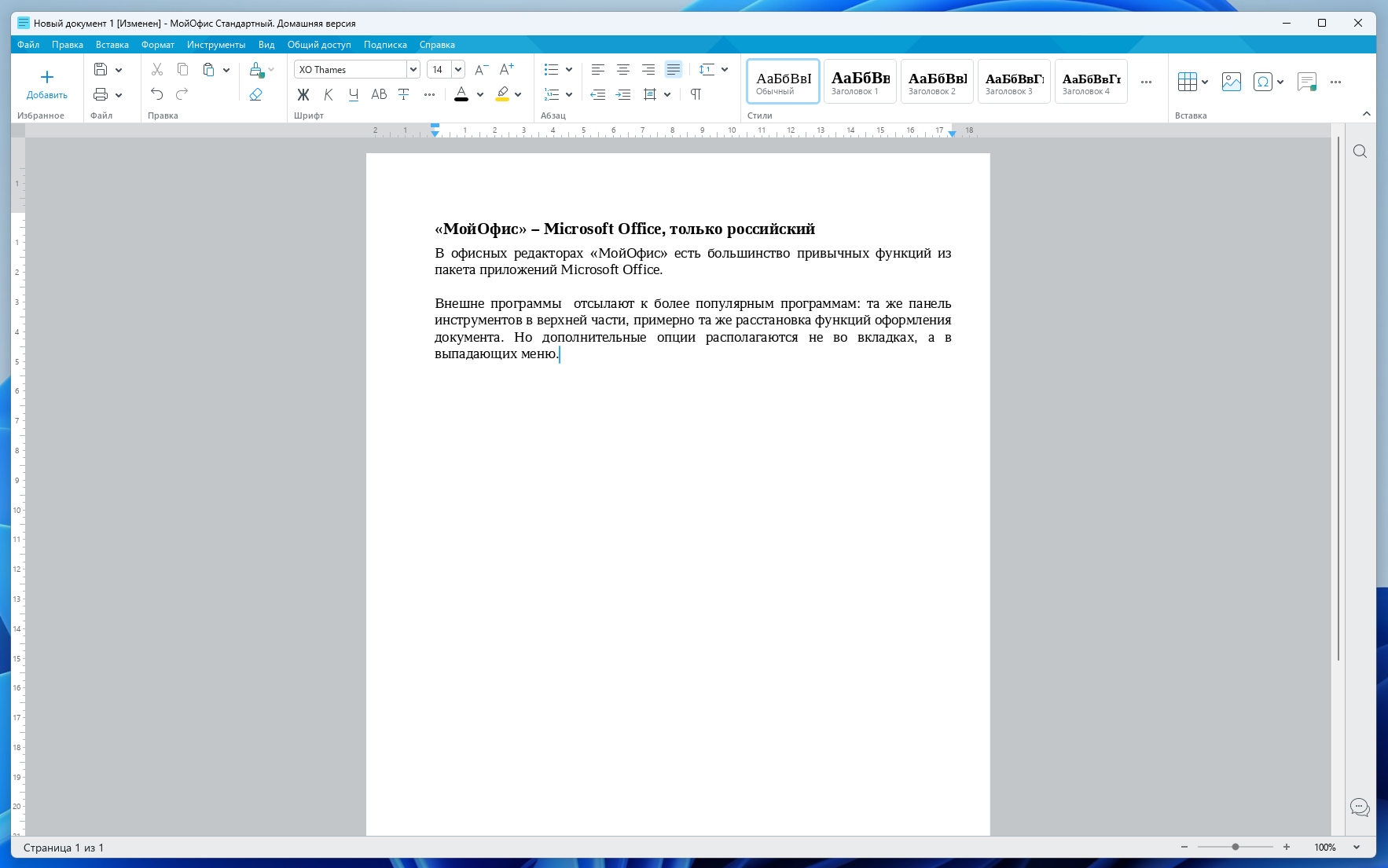Click the zoom slider handle
This screenshot has height=868, width=1388.
pyautogui.click(x=1236, y=847)
